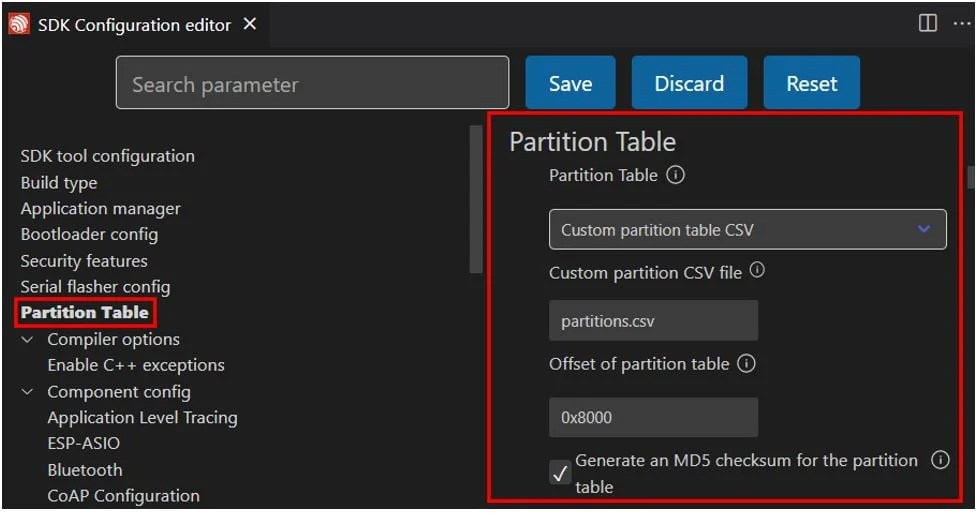Open the more actions ellipsis menu
Image resolution: width=976 pixels, height=513 pixels.
pos(962,24)
